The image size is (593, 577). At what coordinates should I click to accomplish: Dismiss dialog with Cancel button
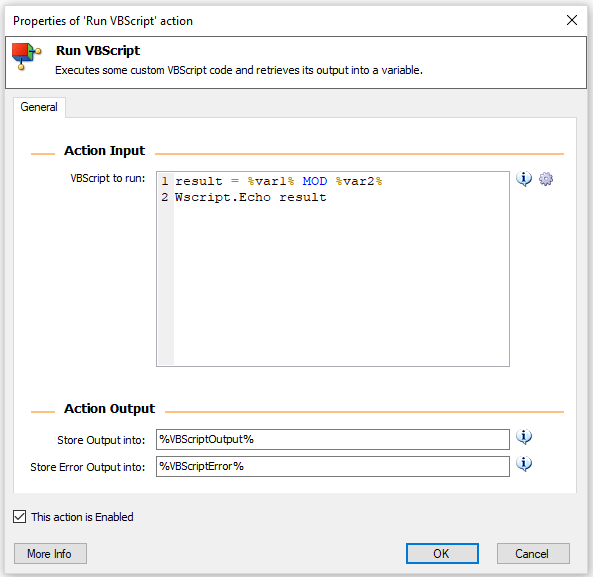[533, 554]
